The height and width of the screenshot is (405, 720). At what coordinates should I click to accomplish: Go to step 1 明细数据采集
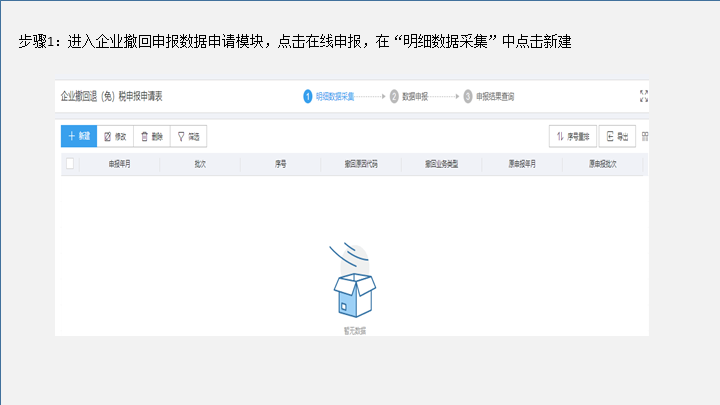click(x=329, y=96)
